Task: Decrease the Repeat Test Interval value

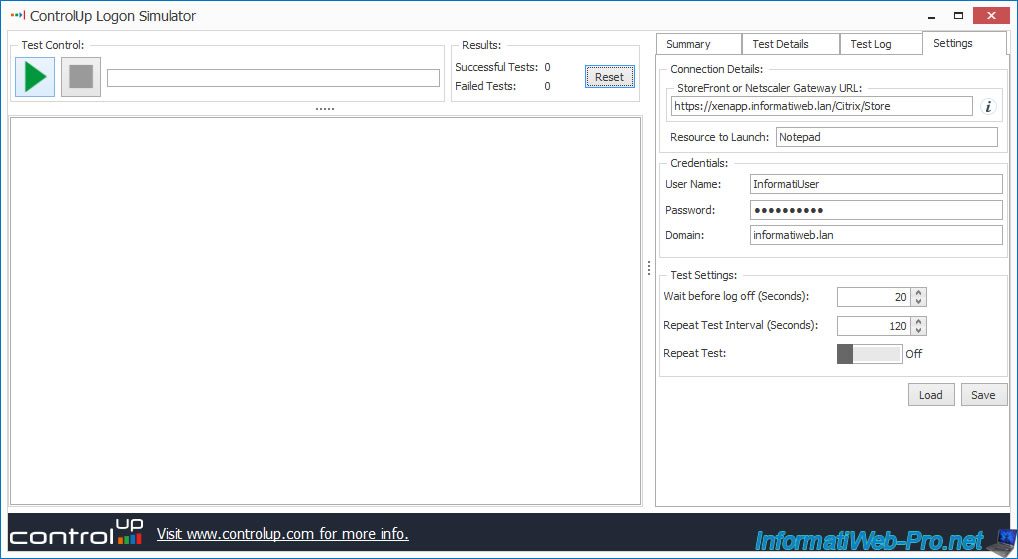Action: (x=918, y=330)
